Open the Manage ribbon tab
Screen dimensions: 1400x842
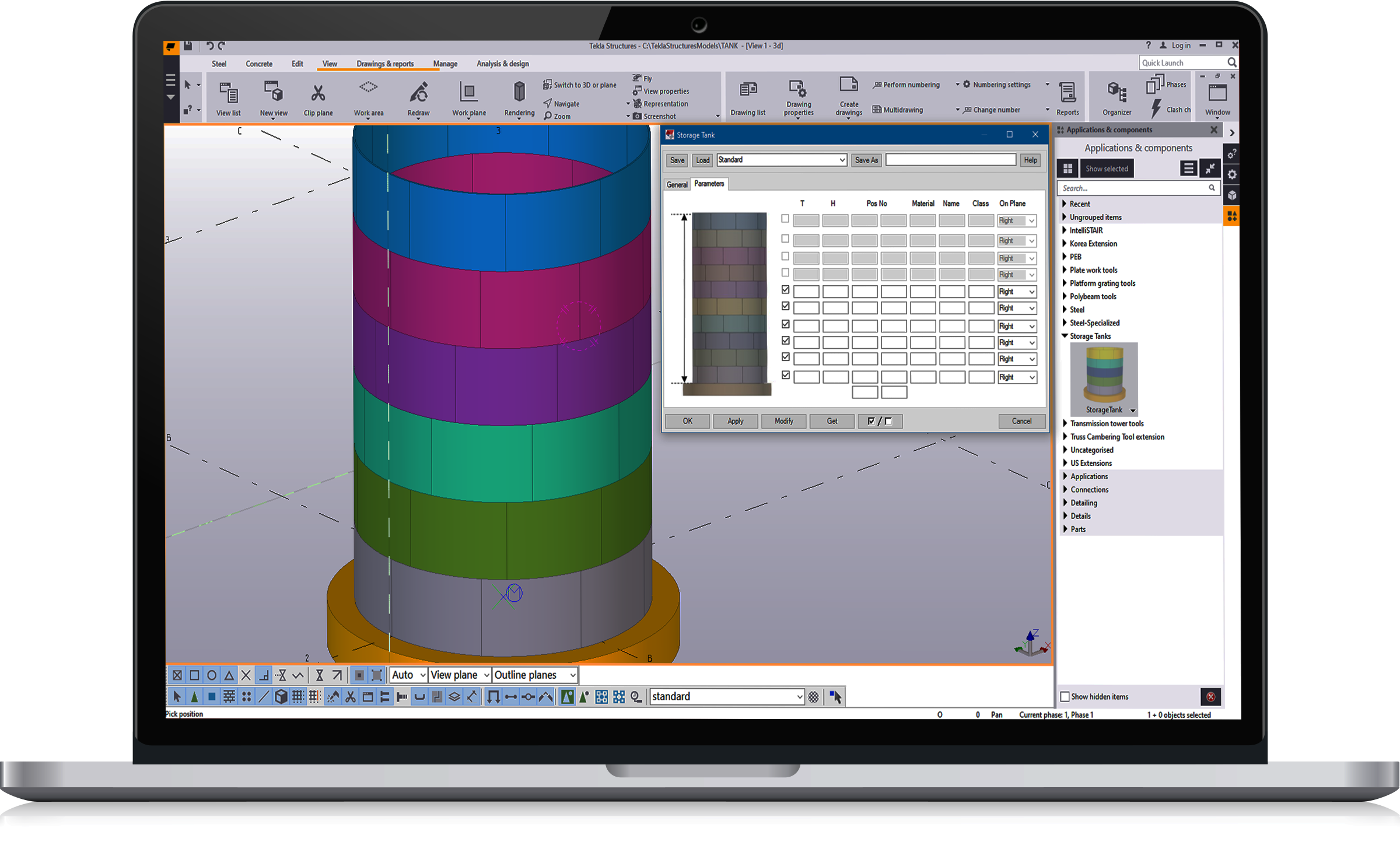[445, 64]
